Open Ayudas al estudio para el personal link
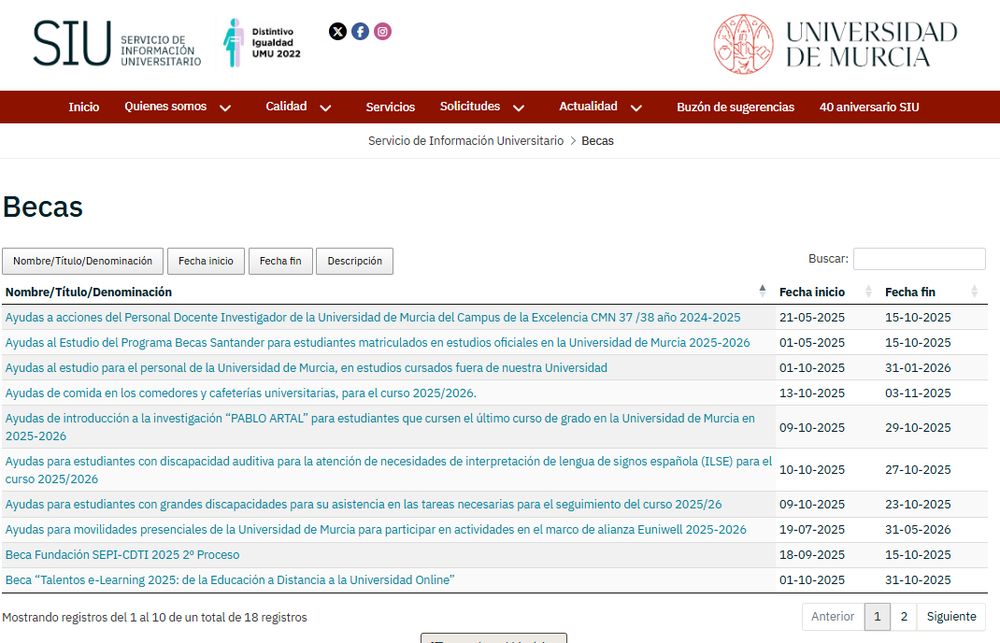Viewport: 1000px width, 643px height. [306, 368]
